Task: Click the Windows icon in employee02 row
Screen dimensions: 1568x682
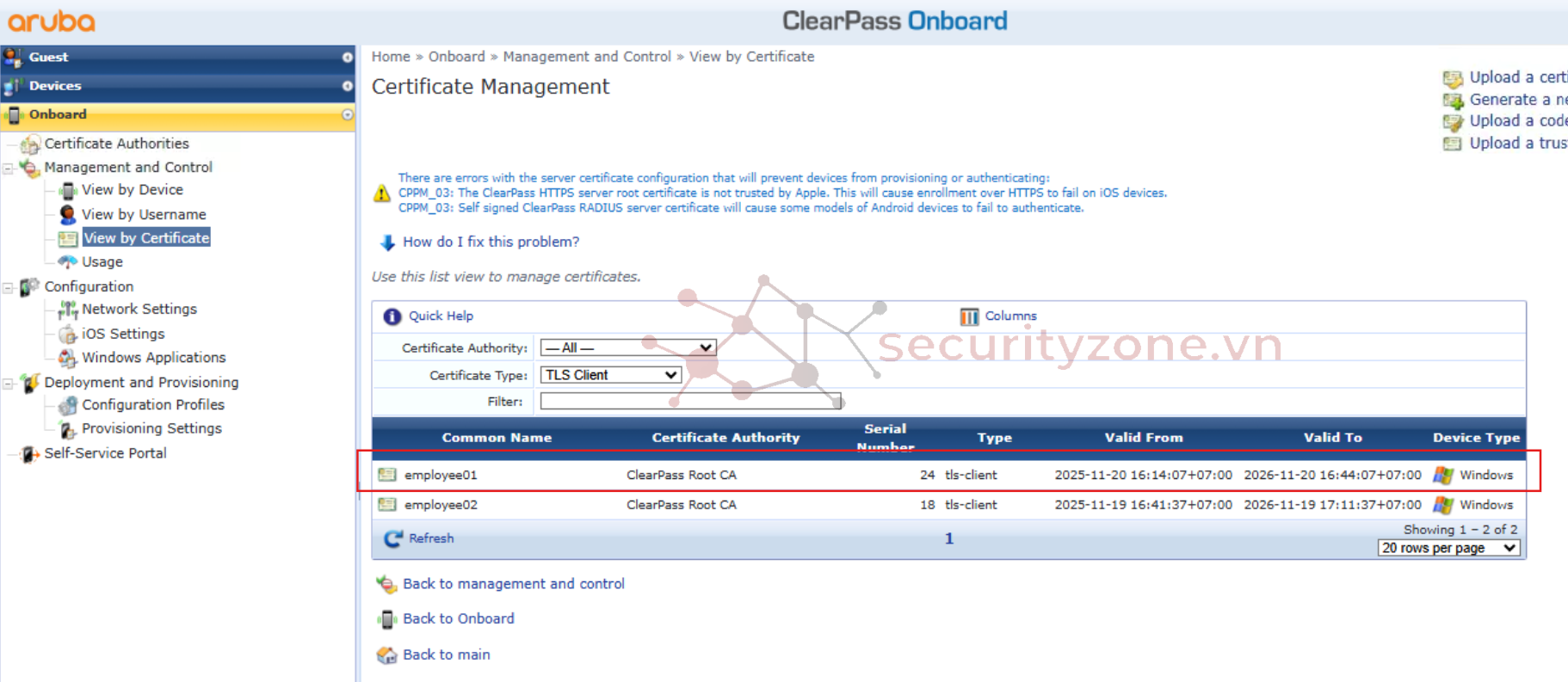Action: [1443, 505]
